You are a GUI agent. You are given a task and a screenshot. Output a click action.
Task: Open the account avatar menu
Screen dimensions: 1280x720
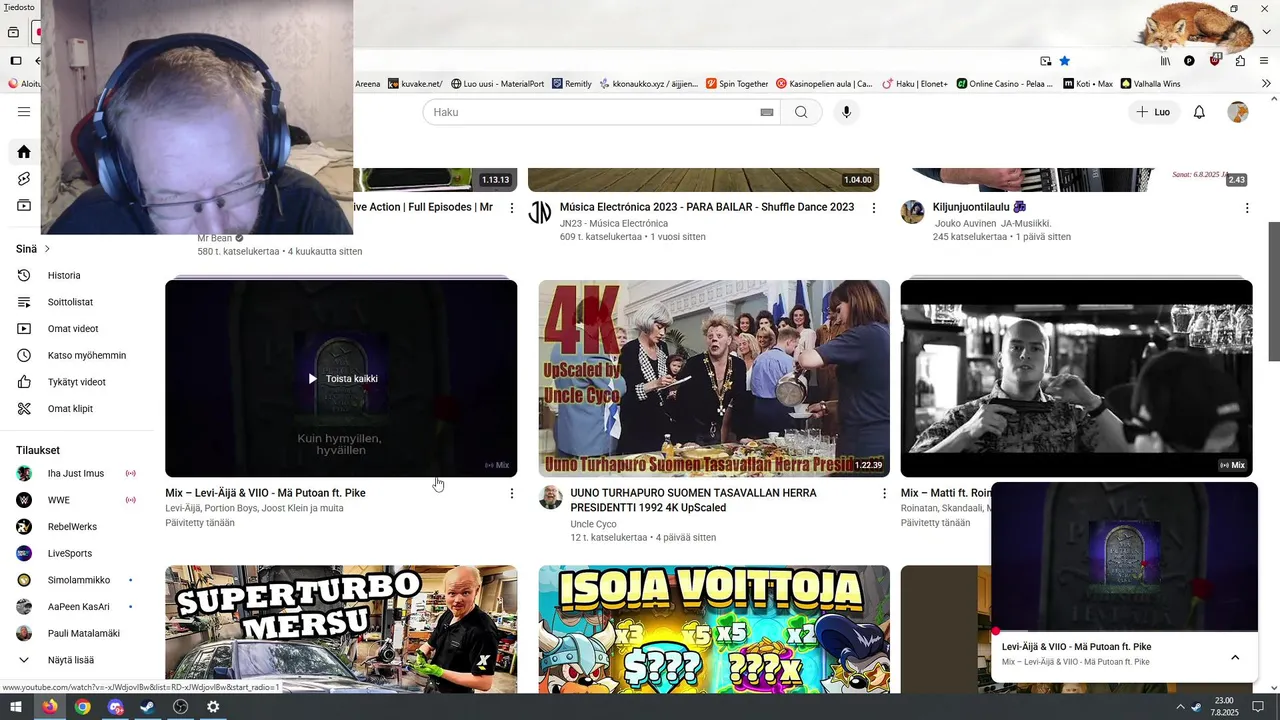[1238, 112]
